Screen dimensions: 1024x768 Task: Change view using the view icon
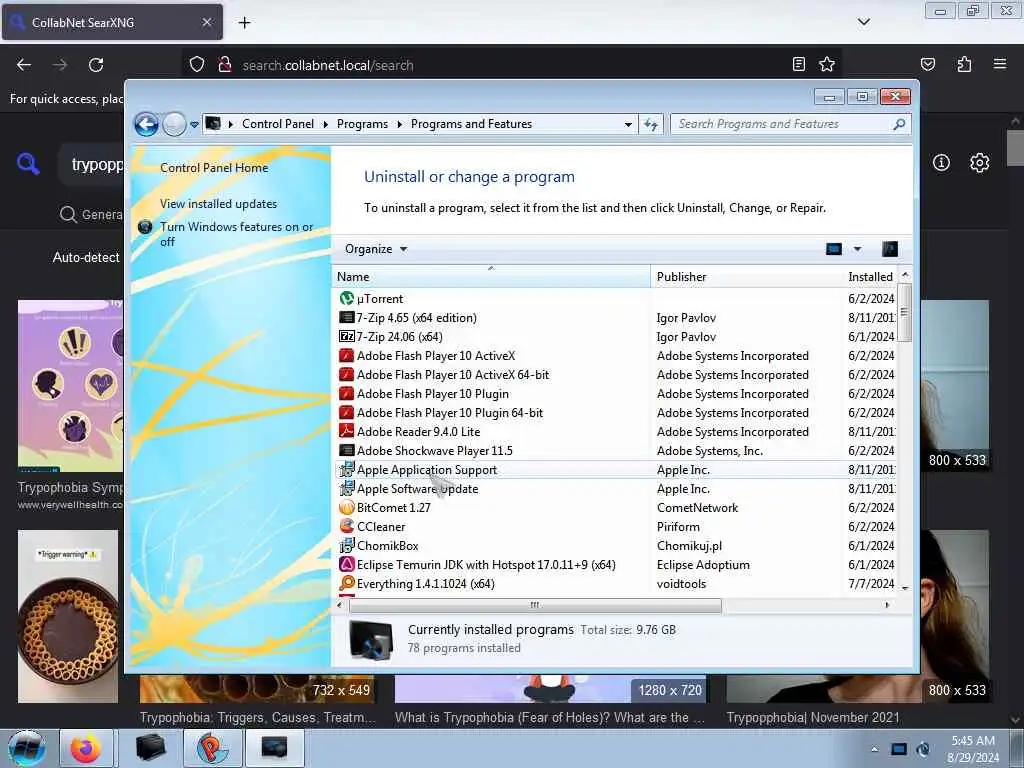coord(834,249)
